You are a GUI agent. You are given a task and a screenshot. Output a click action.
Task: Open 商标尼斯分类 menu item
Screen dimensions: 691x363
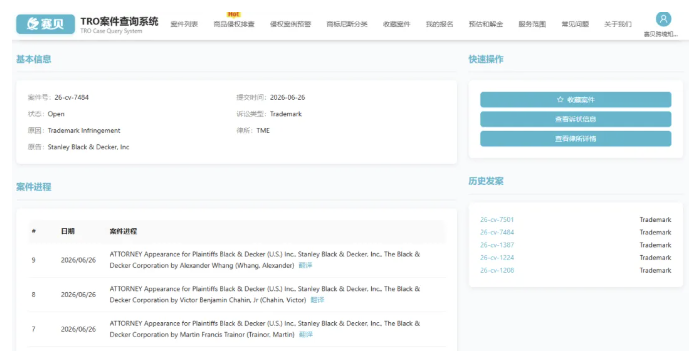[x=347, y=24]
